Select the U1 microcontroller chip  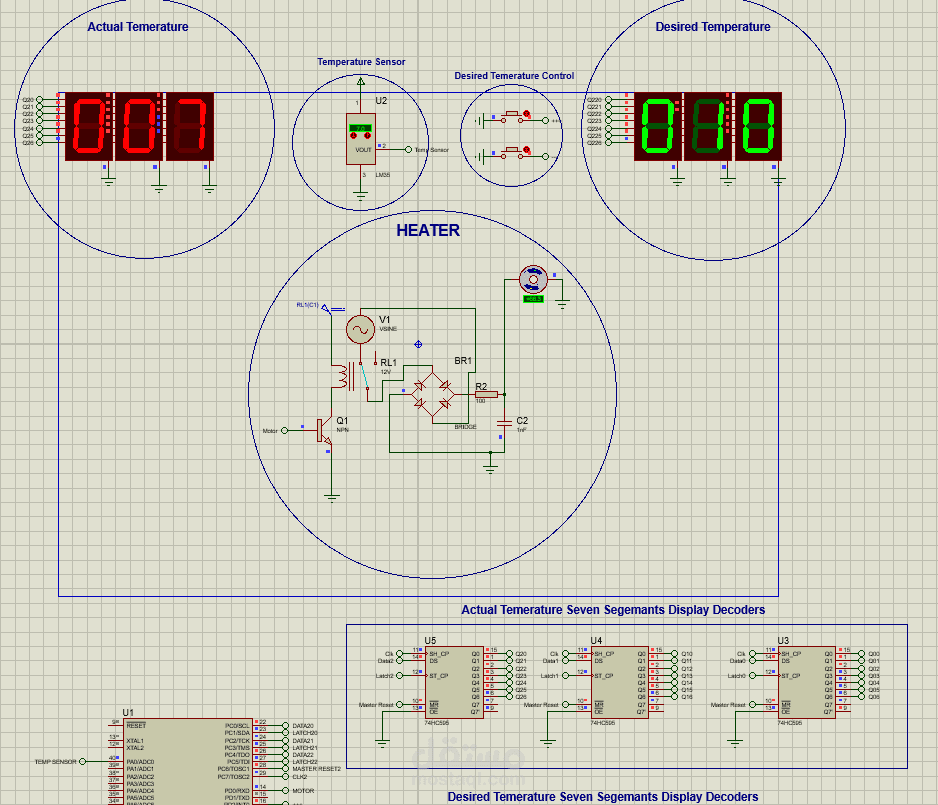tap(188, 761)
